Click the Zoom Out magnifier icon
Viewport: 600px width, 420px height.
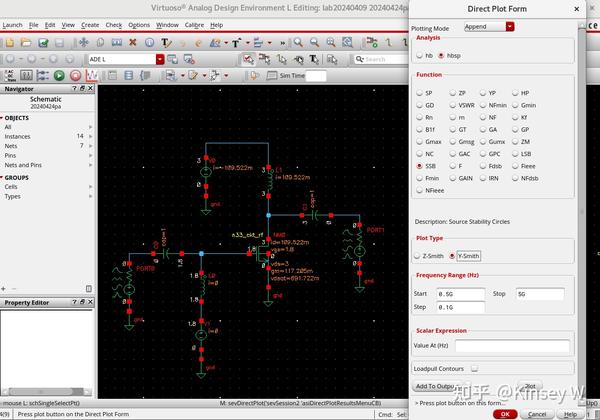click(x=314, y=42)
